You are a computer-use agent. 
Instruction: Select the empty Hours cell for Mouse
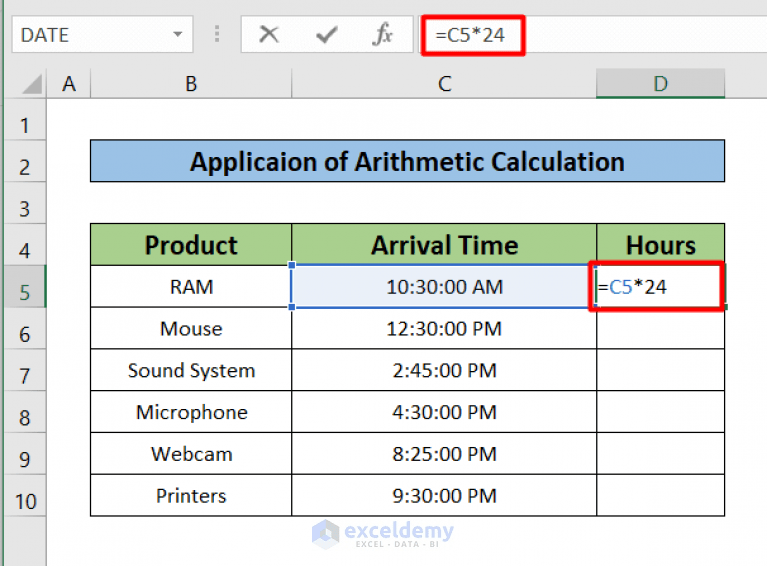[660, 328]
